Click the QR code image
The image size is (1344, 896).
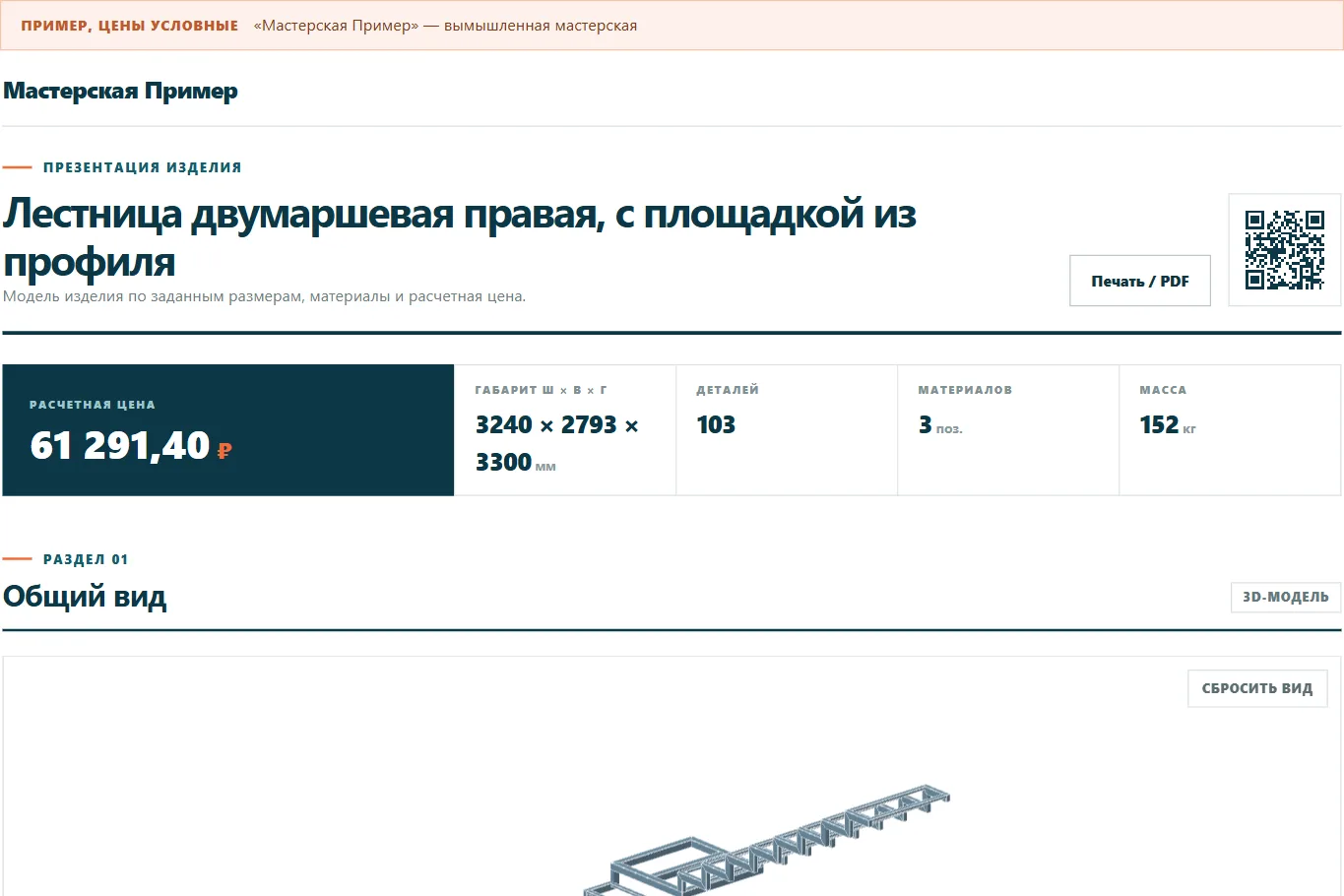tap(1285, 250)
